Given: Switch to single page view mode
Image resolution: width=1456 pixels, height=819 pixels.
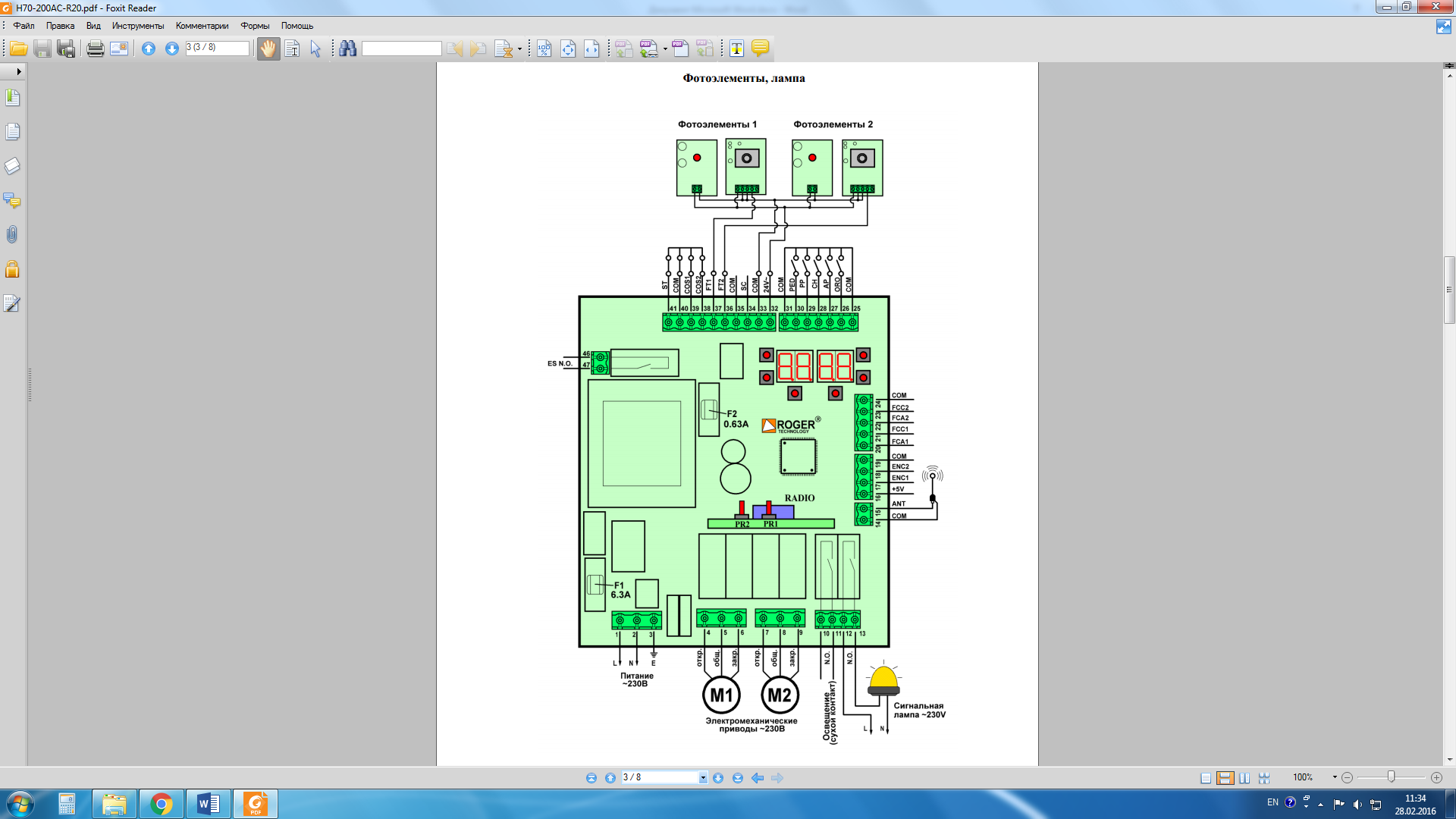Looking at the screenshot, I should [x=1206, y=778].
